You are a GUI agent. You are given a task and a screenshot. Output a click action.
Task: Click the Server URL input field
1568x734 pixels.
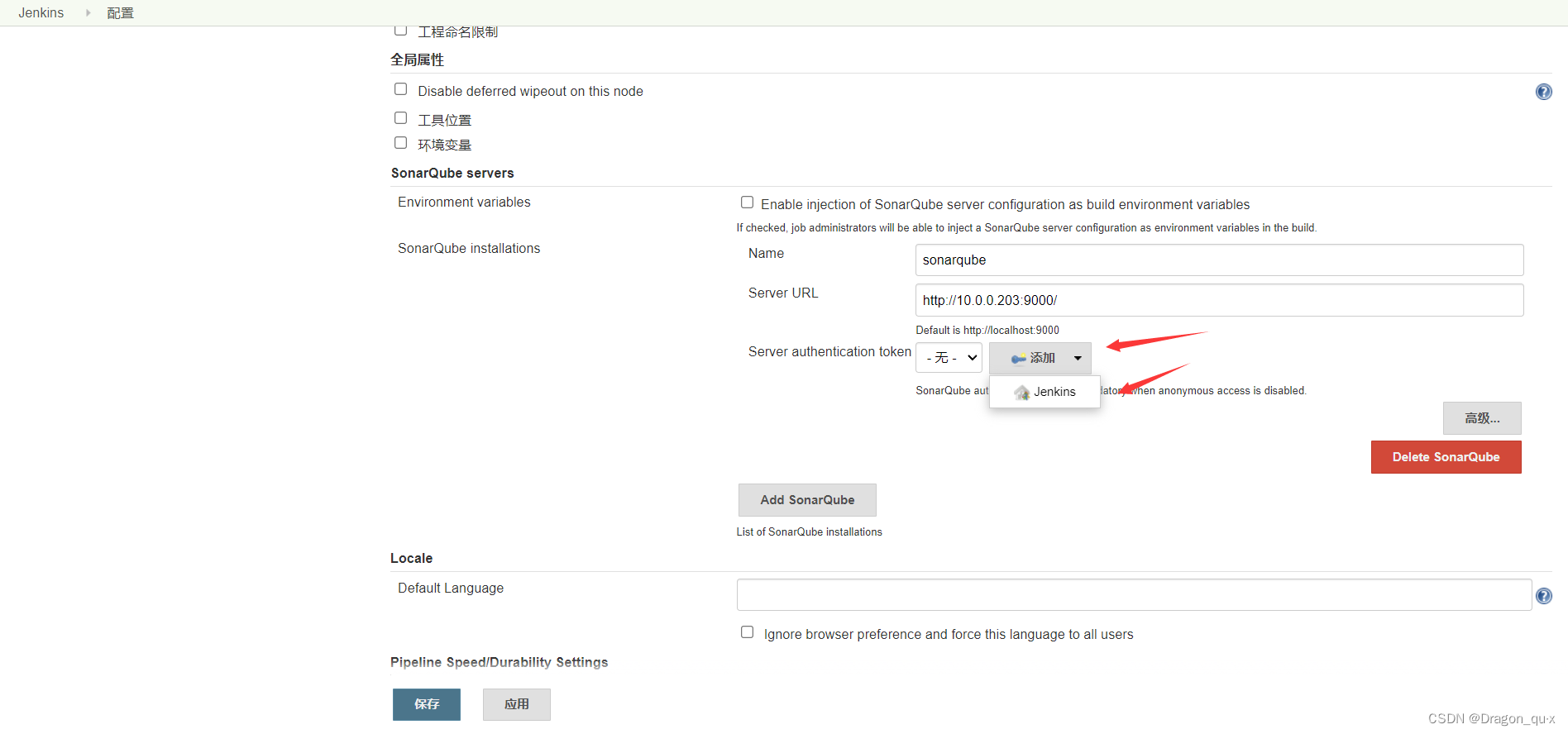pos(1219,300)
